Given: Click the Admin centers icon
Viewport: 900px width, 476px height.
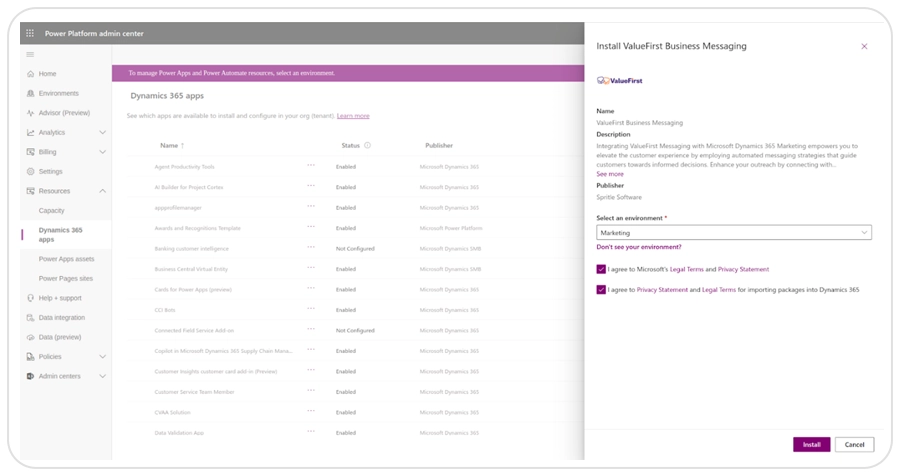Looking at the screenshot, I should click(30, 376).
